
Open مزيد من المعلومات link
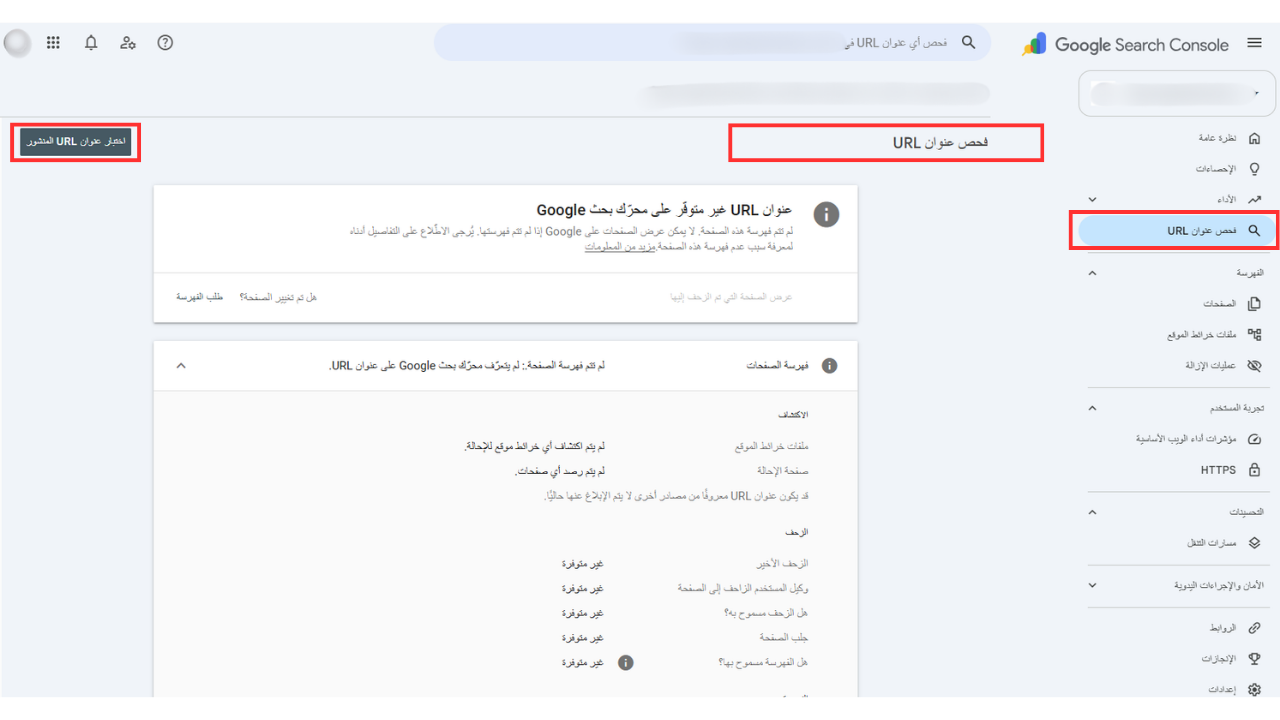tap(620, 245)
